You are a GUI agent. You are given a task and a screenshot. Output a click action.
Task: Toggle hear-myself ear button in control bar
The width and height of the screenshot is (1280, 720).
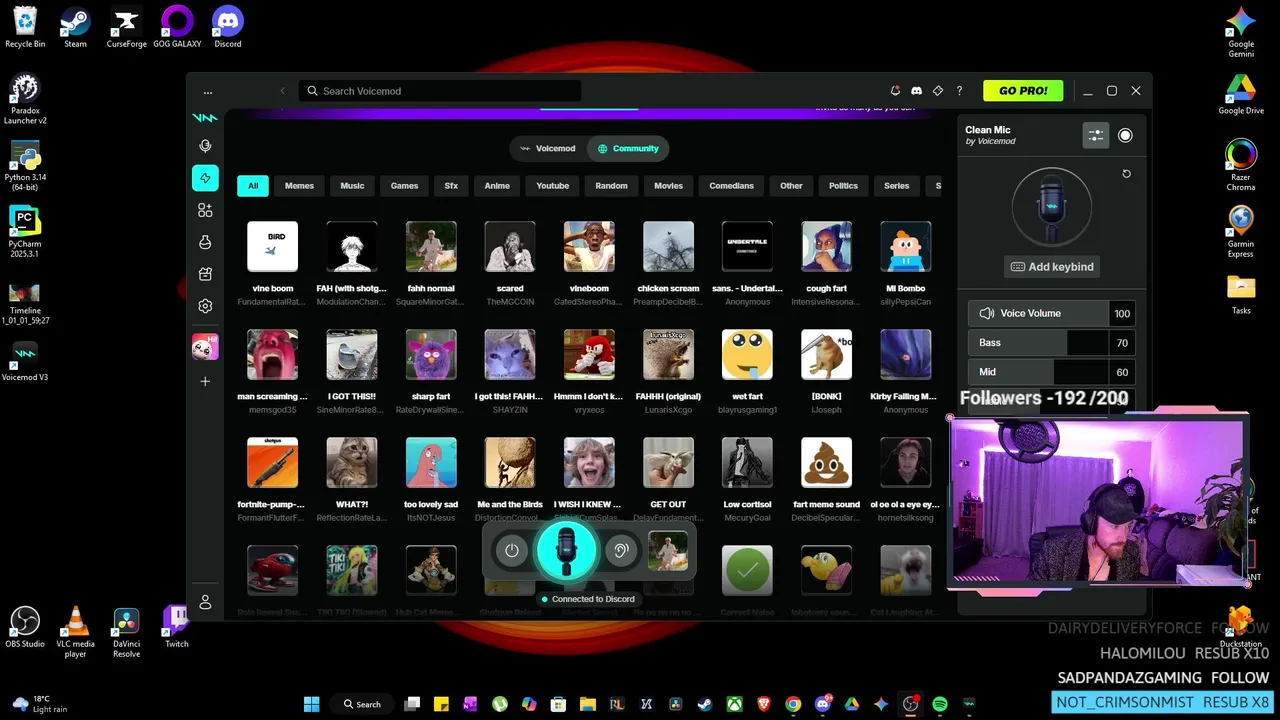(x=621, y=550)
